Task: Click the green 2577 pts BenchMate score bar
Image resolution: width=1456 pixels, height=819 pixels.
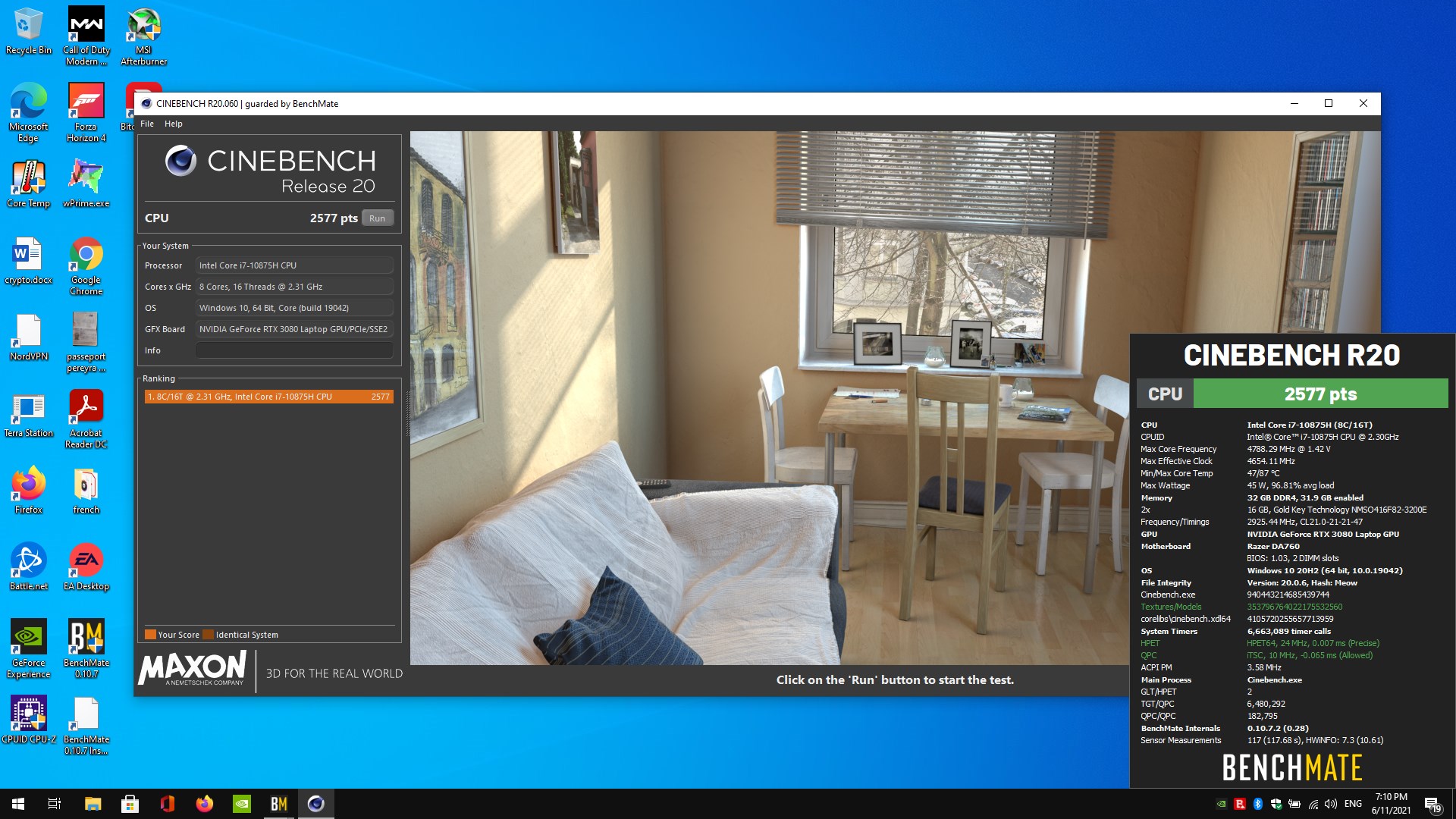Action: [1320, 394]
